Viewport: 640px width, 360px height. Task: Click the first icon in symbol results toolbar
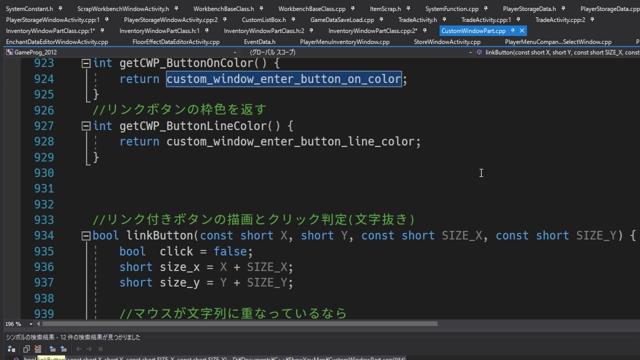coord(11,349)
